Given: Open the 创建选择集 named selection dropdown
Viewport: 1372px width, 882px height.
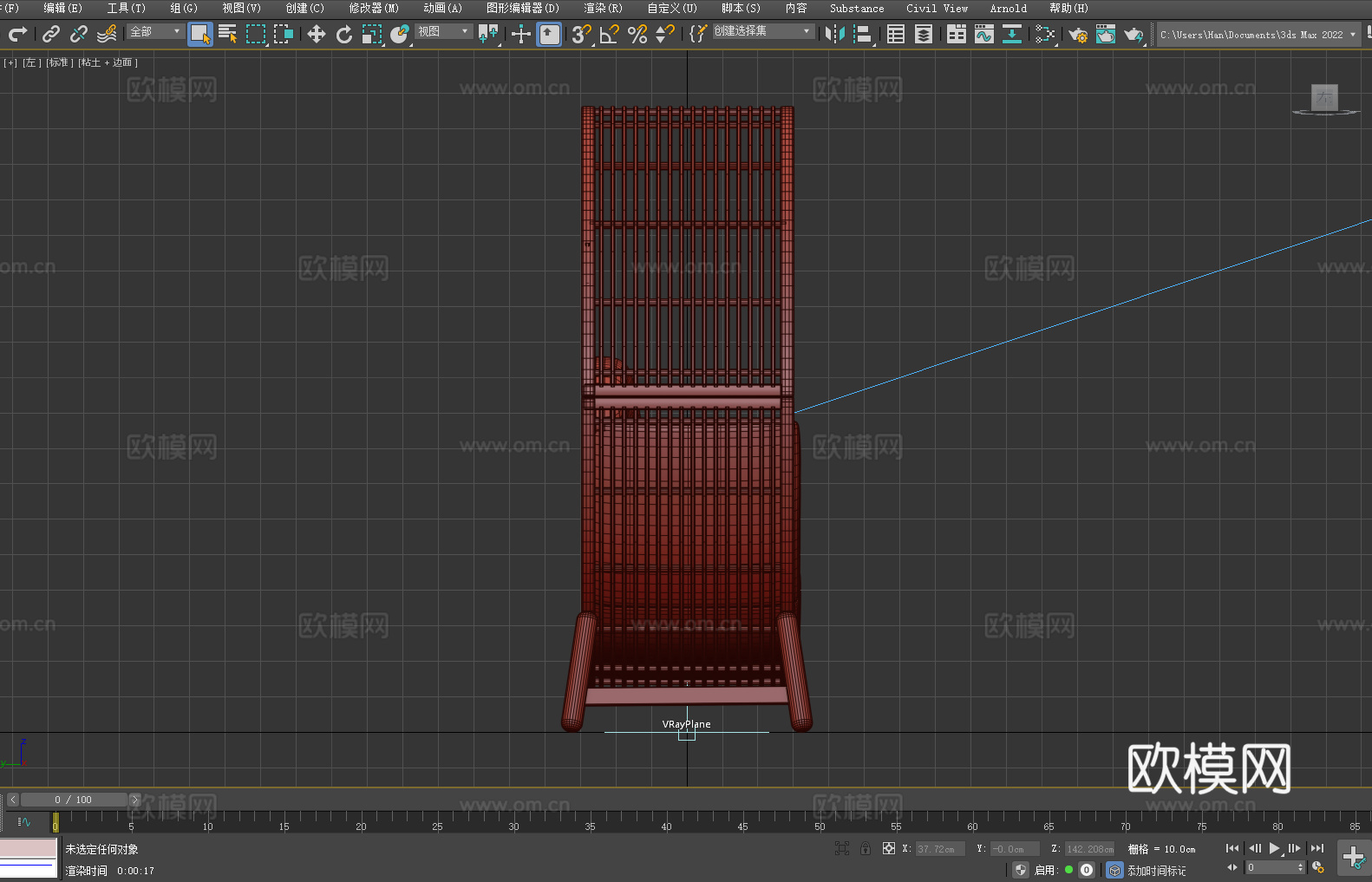Looking at the screenshot, I should [762, 31].
